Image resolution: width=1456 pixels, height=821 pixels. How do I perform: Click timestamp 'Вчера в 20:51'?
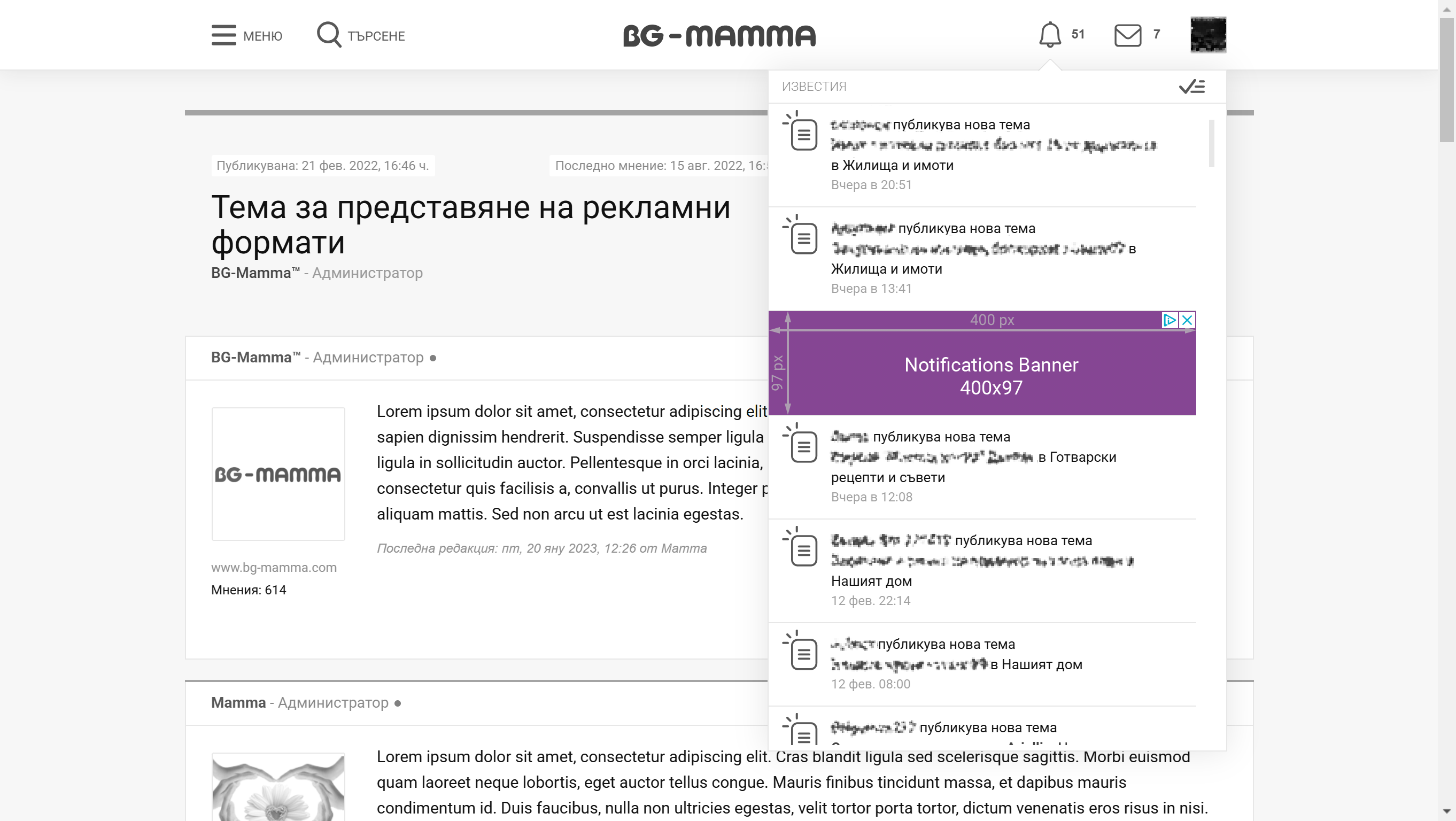pyautogui.click(x=871, y=185)
